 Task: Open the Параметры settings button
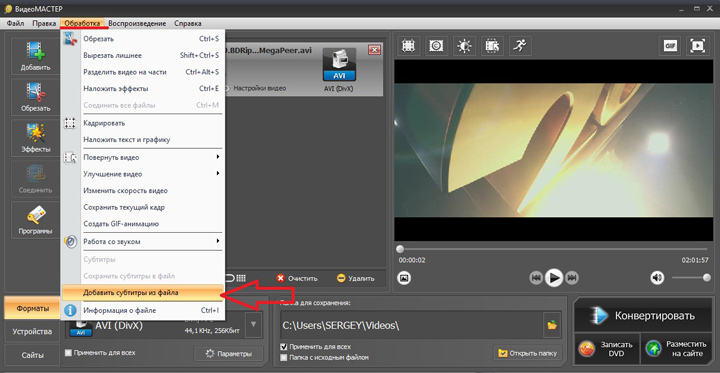pyautogui.click(x=229, y=354)
